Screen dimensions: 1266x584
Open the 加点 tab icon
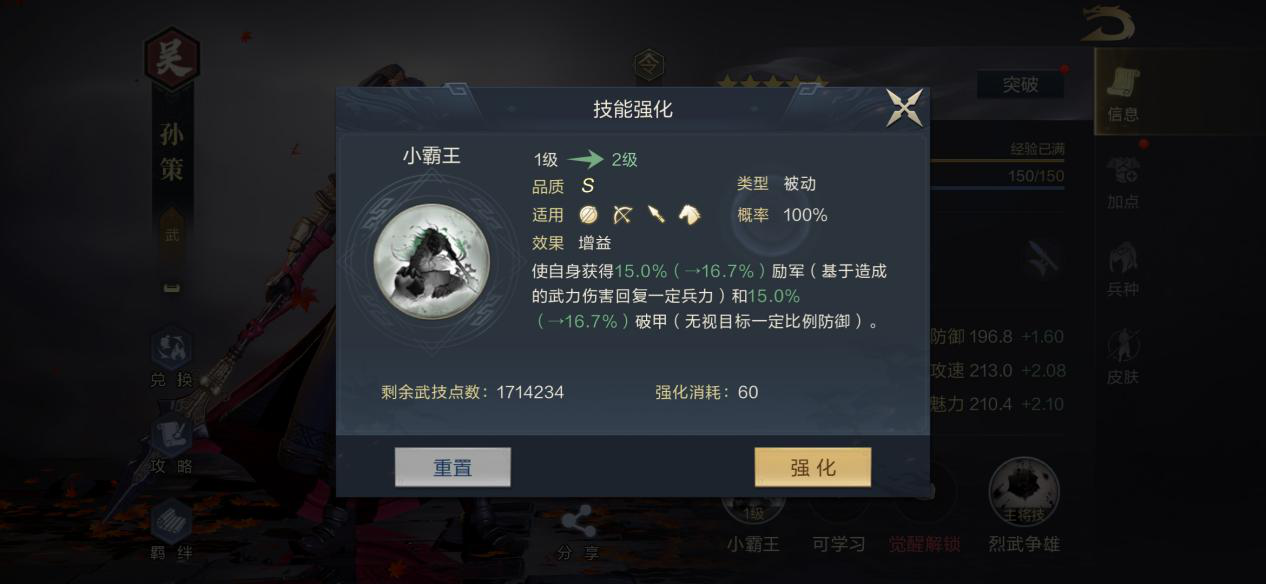point(1123,182)
